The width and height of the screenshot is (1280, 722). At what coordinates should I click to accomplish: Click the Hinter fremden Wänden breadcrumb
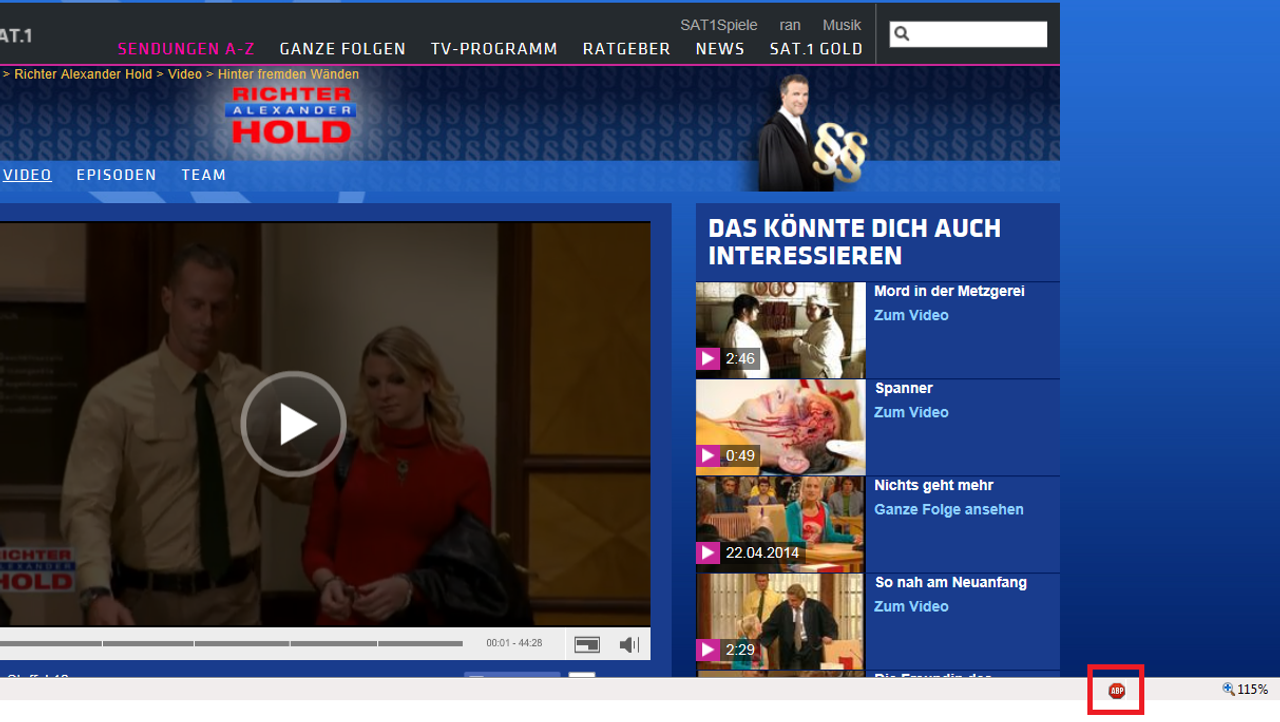tap(288, 74)
